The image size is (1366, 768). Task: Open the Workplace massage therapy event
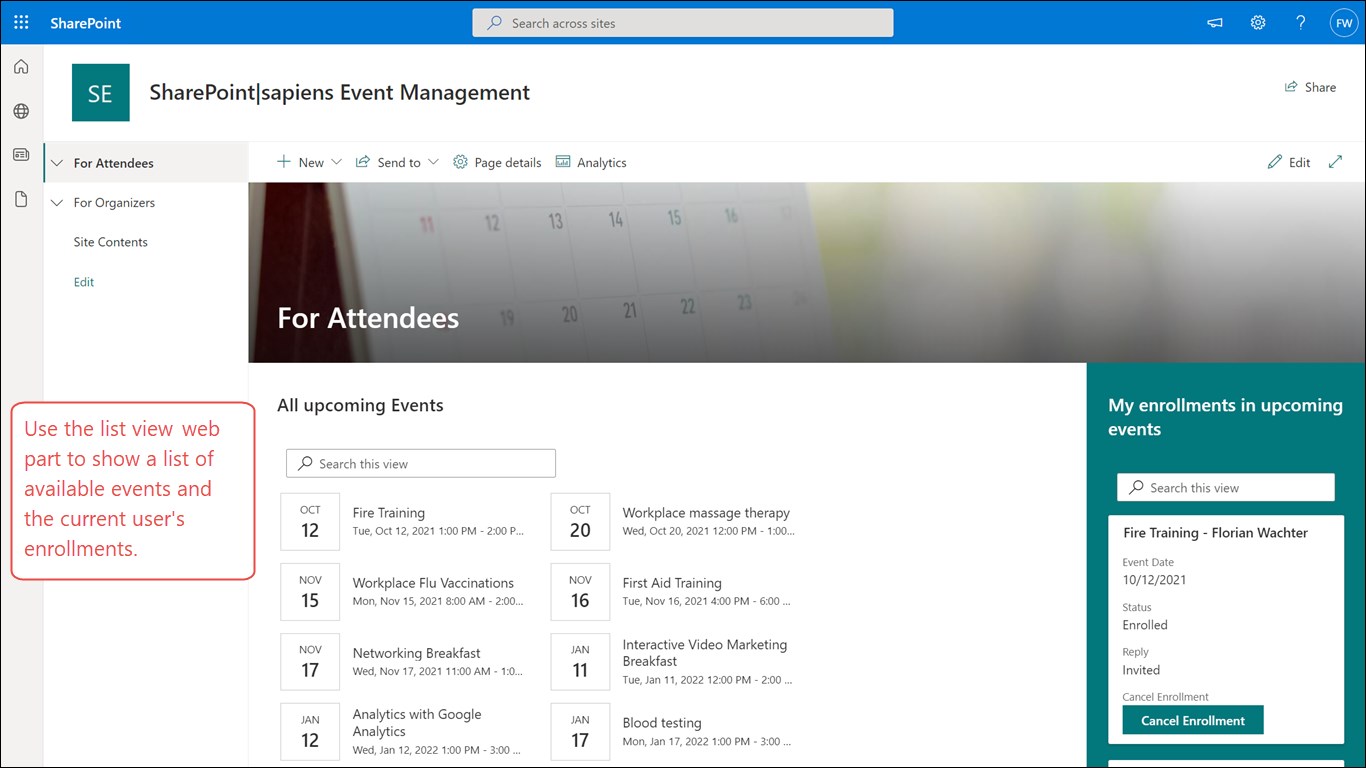click(x=706, y=513)
